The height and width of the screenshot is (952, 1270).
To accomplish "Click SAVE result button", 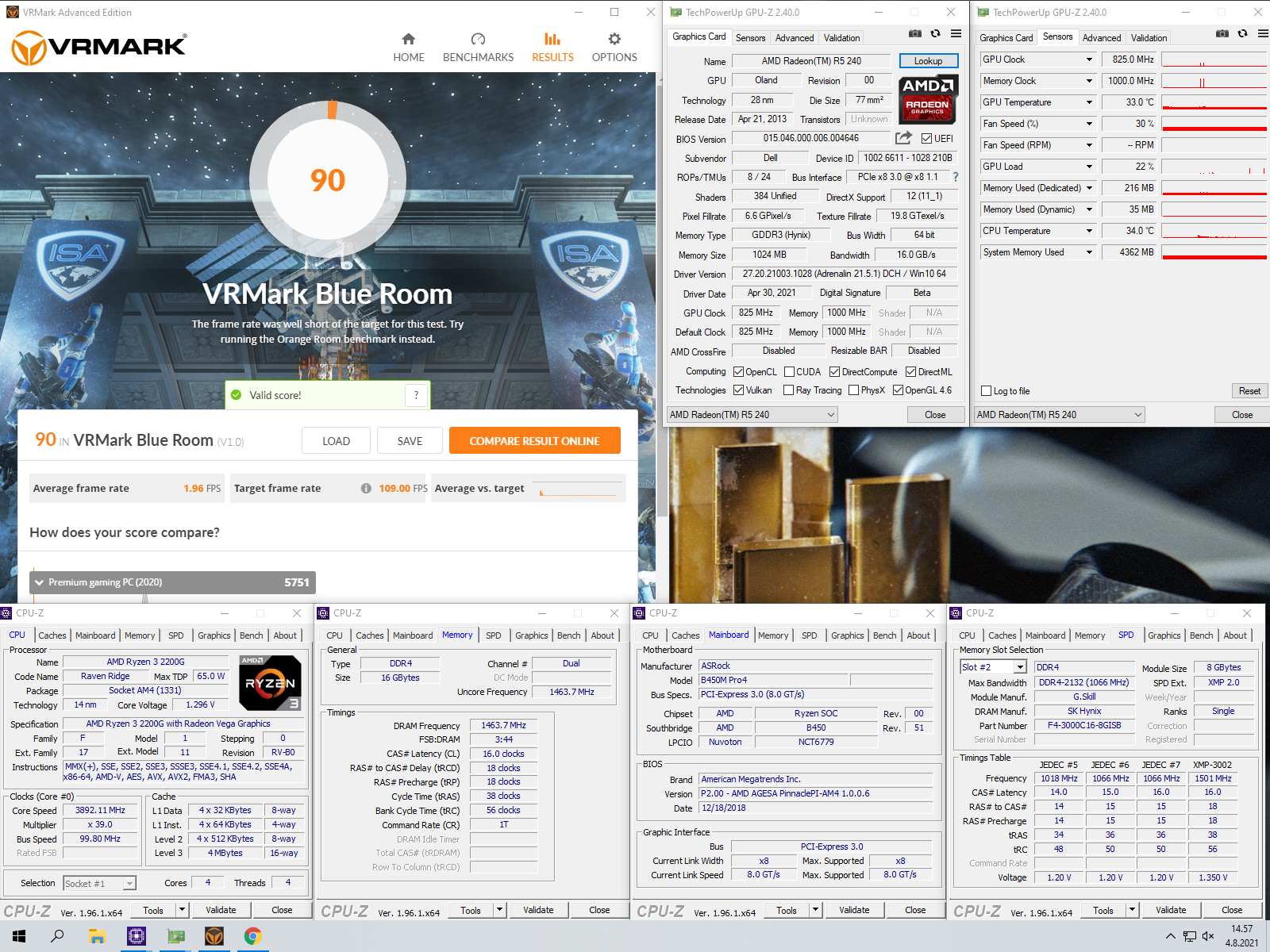I will (x=410, y=441).
